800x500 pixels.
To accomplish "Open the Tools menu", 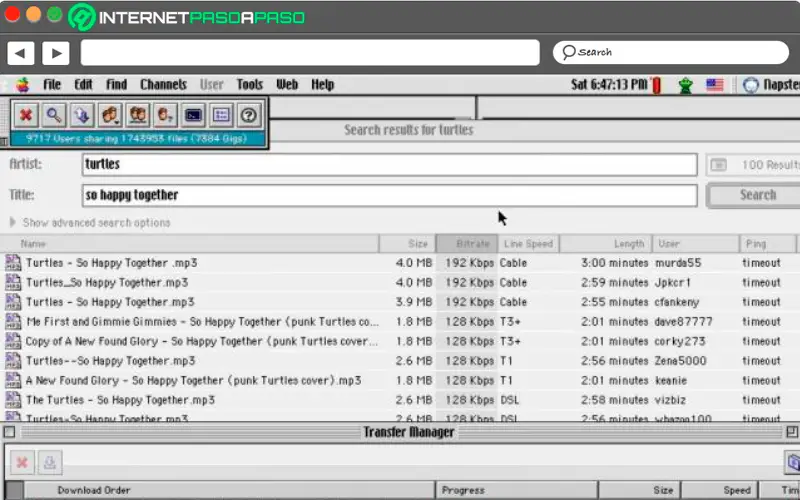I will pyautogui.click(x=249, y=85).
